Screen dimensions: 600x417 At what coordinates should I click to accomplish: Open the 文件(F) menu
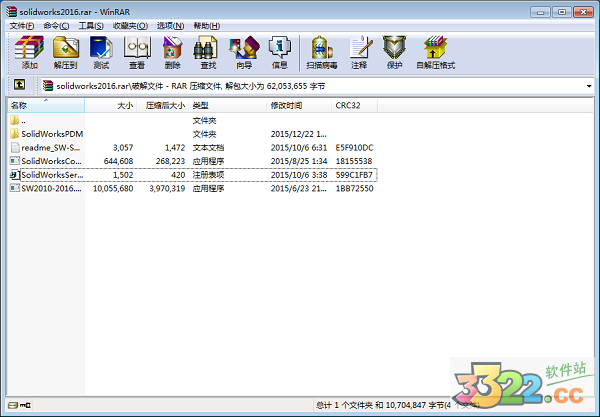[x=21, y=26]
